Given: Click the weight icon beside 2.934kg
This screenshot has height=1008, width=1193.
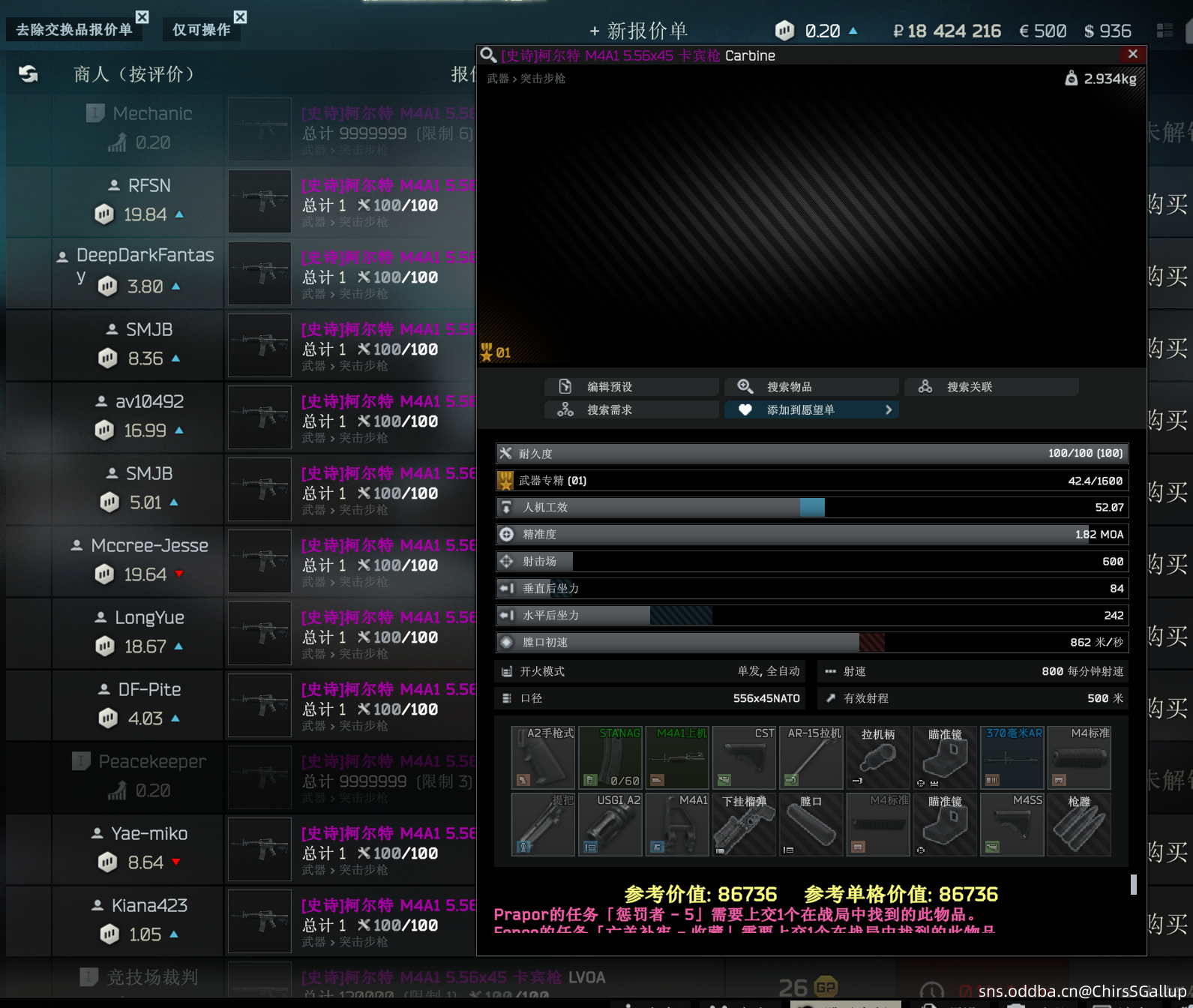Looking at the screenshot, I should pos(1072,78).
